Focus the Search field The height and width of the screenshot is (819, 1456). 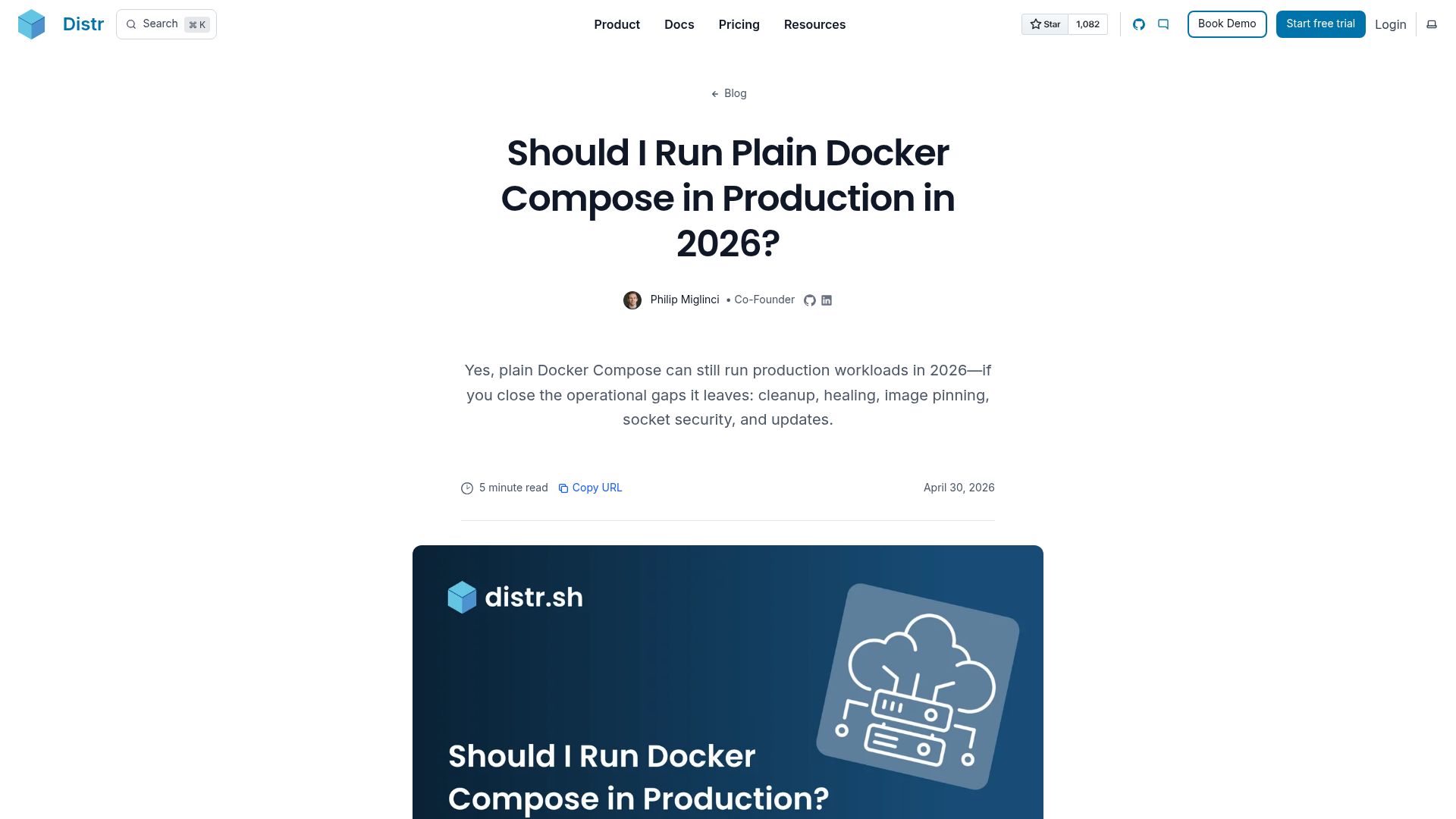tap(166, 24)
